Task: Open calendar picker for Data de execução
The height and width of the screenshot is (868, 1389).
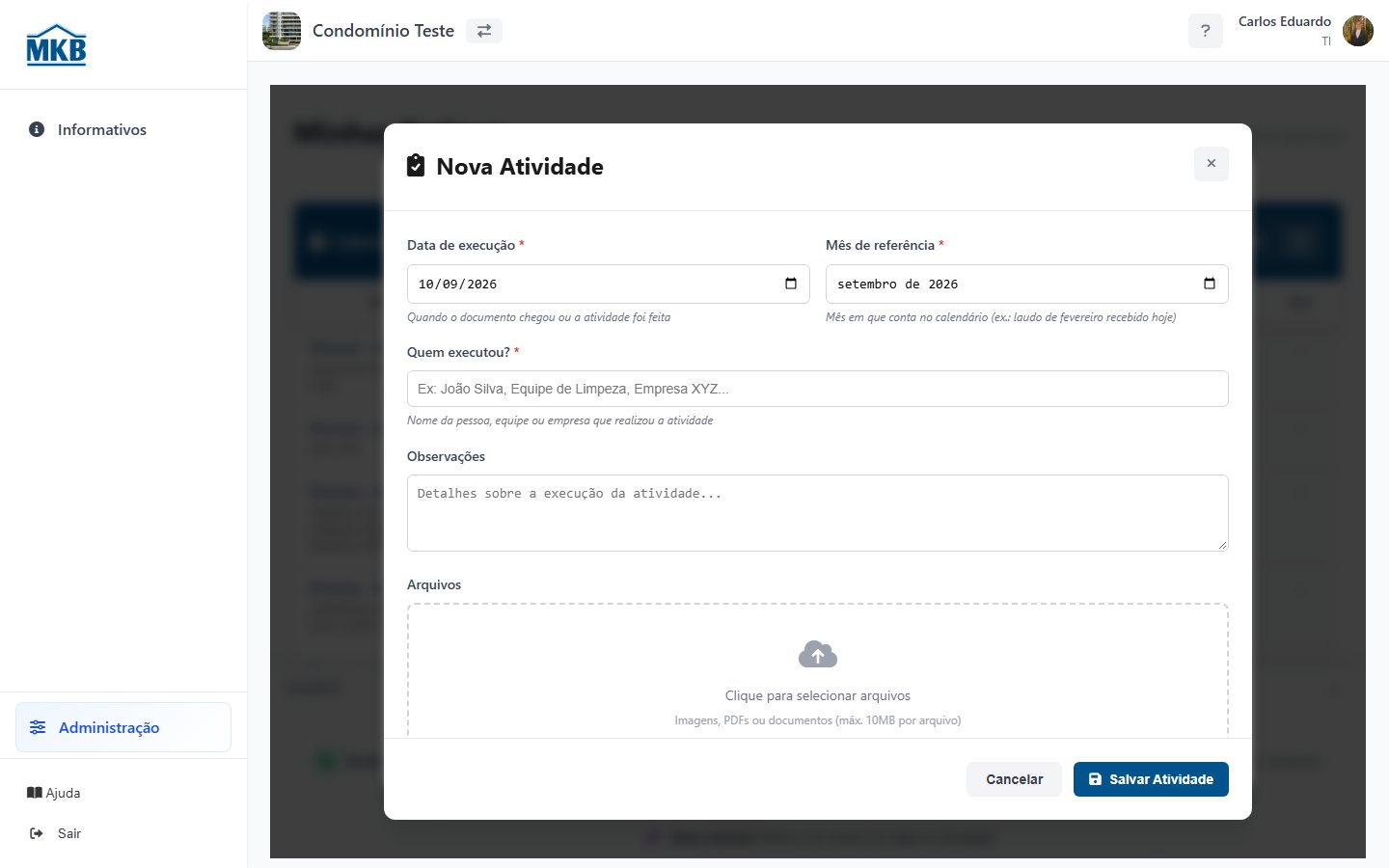Action: coord(791,284)
